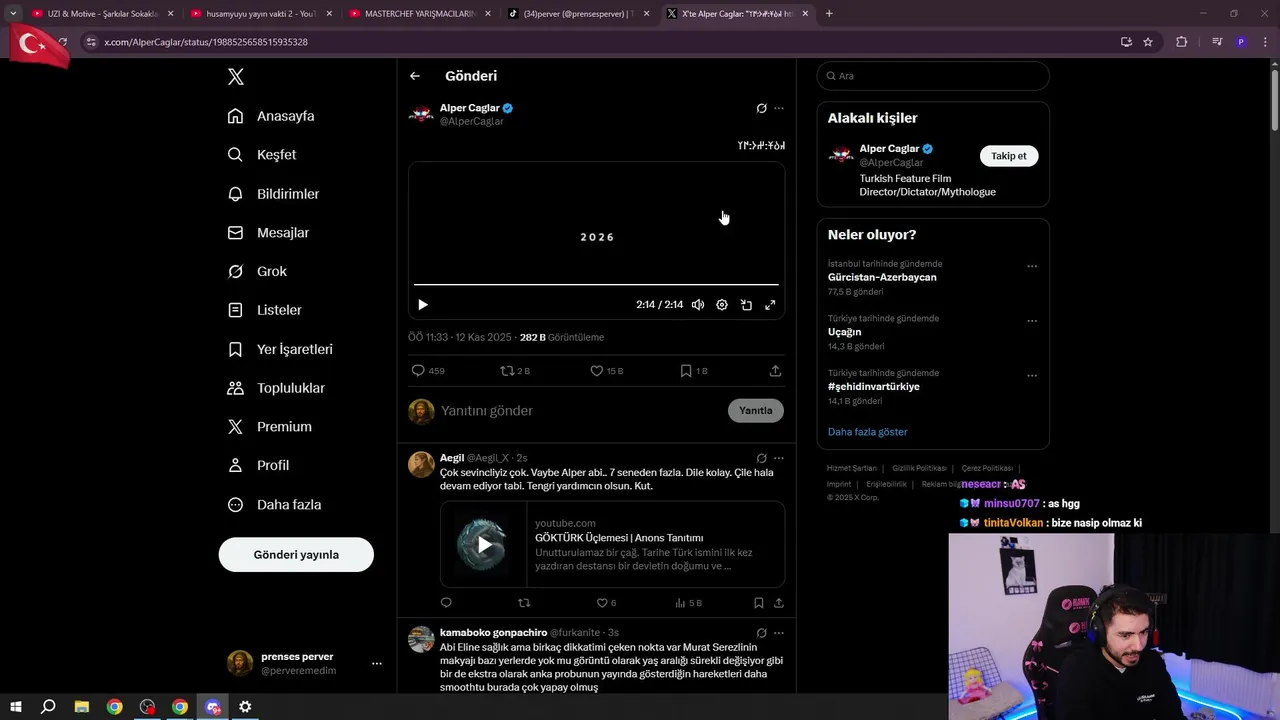Click Daha fazla göster link
Screen dimensions: 1280x720
click(867, 432)
